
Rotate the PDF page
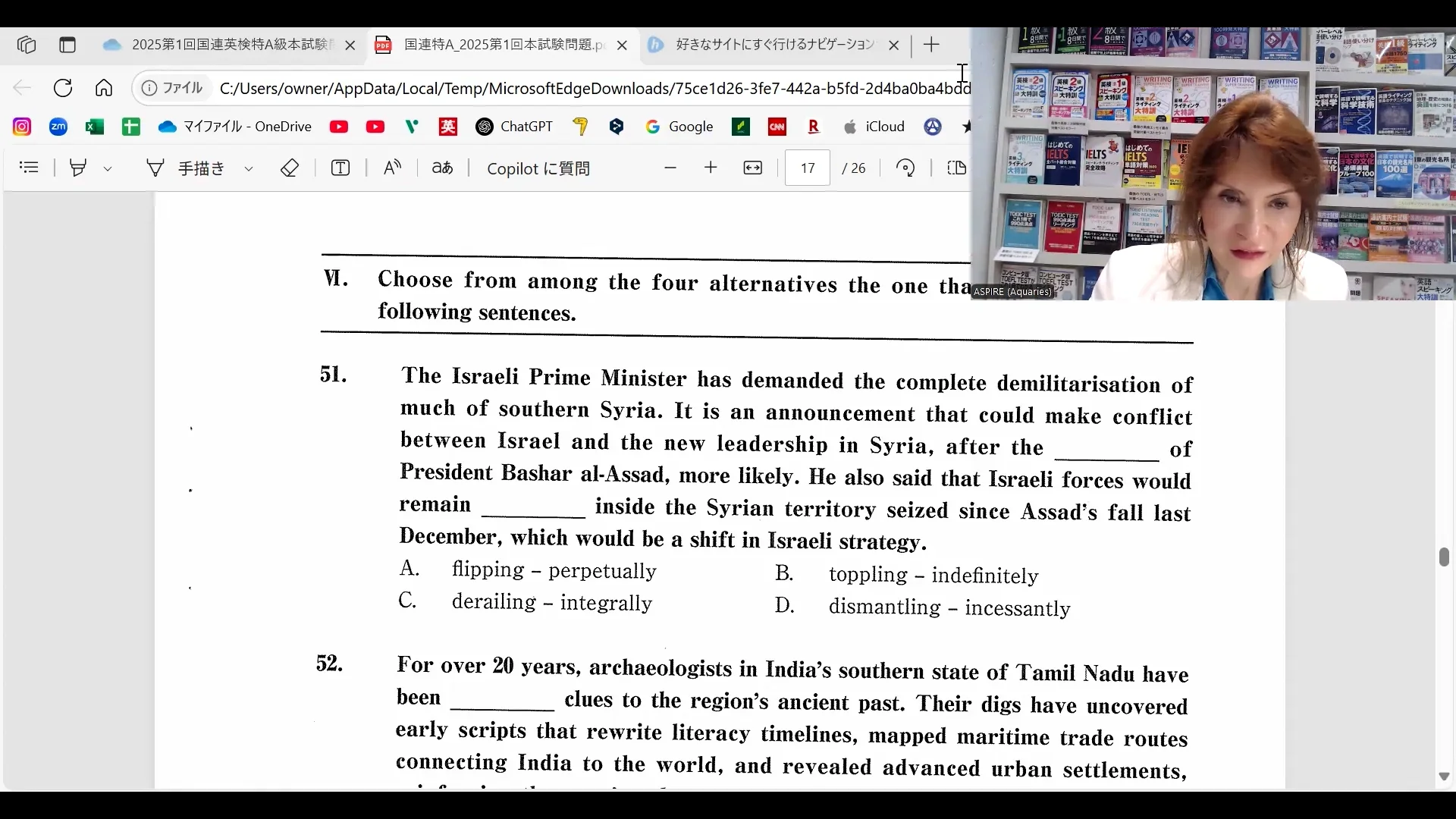[905, 168]
